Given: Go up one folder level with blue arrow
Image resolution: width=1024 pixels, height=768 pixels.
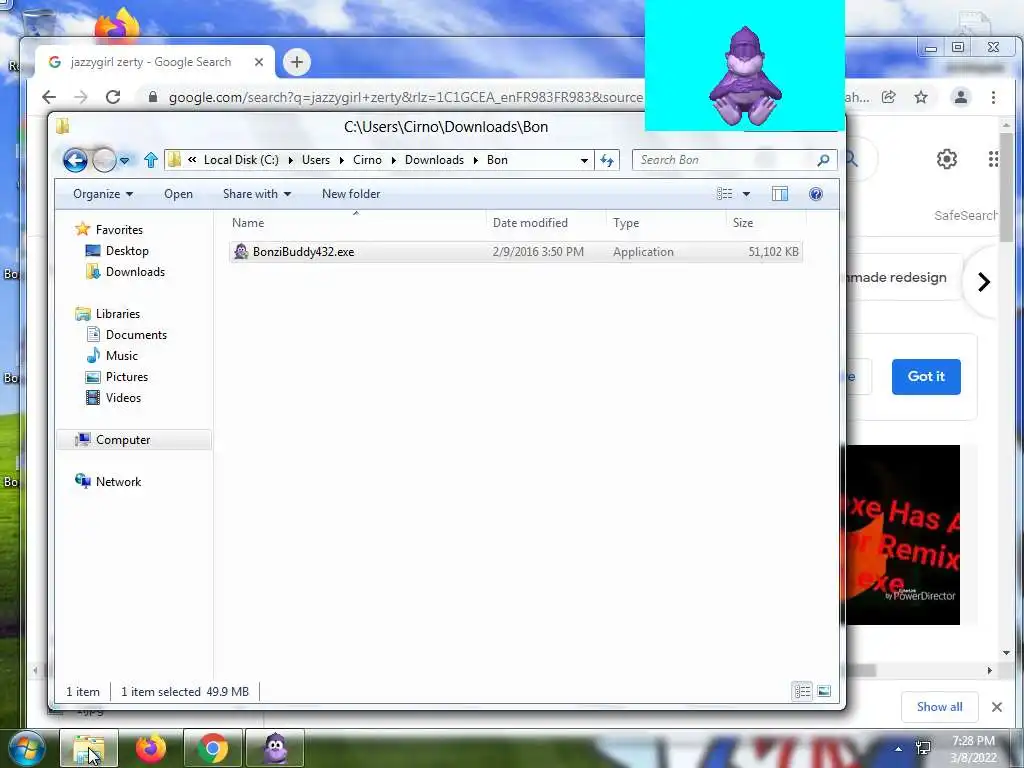Looking at the screenshot, I should click(x=151, y=160).
